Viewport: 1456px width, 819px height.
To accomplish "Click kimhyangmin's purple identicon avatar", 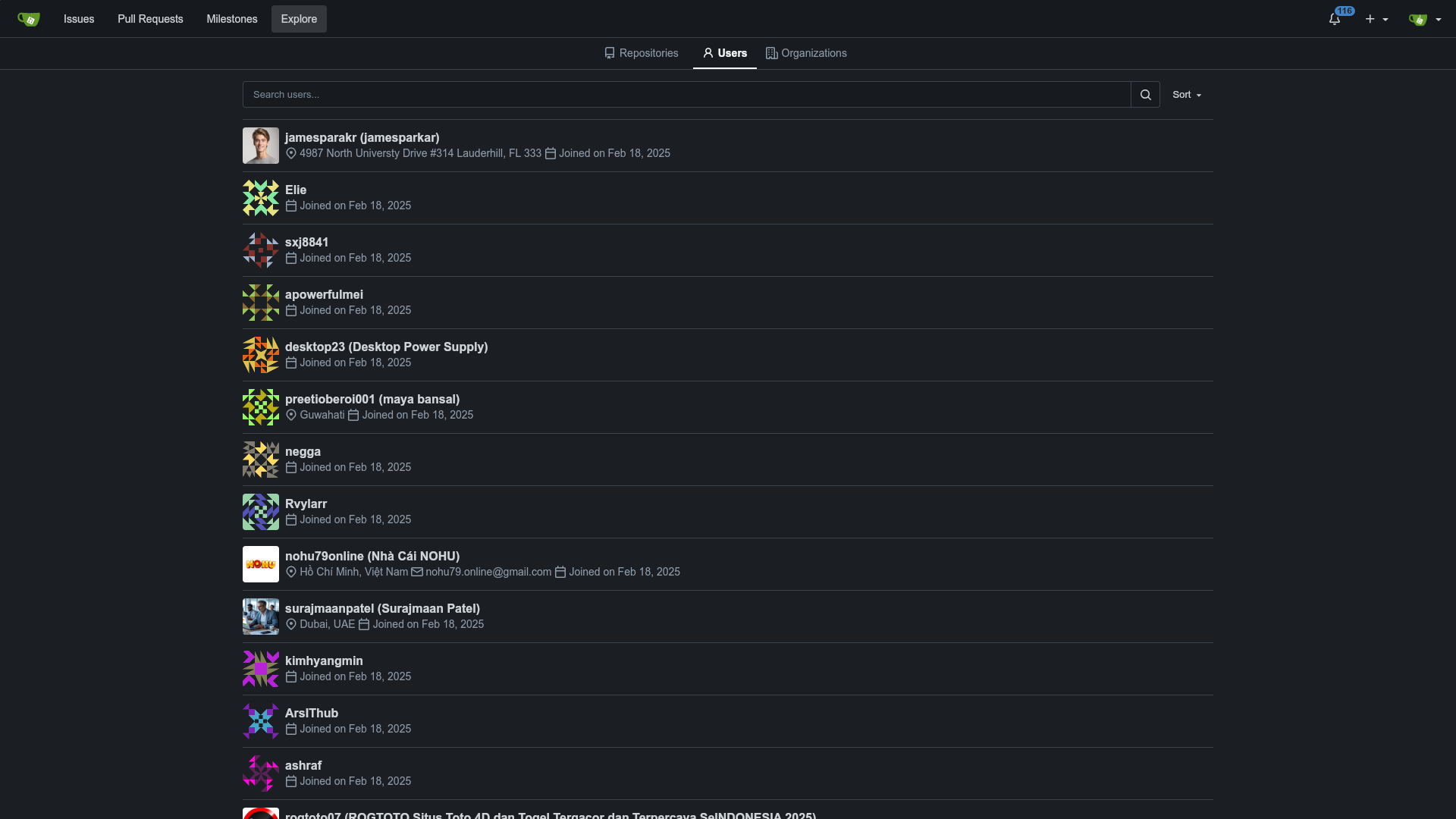I will point(261,669).
